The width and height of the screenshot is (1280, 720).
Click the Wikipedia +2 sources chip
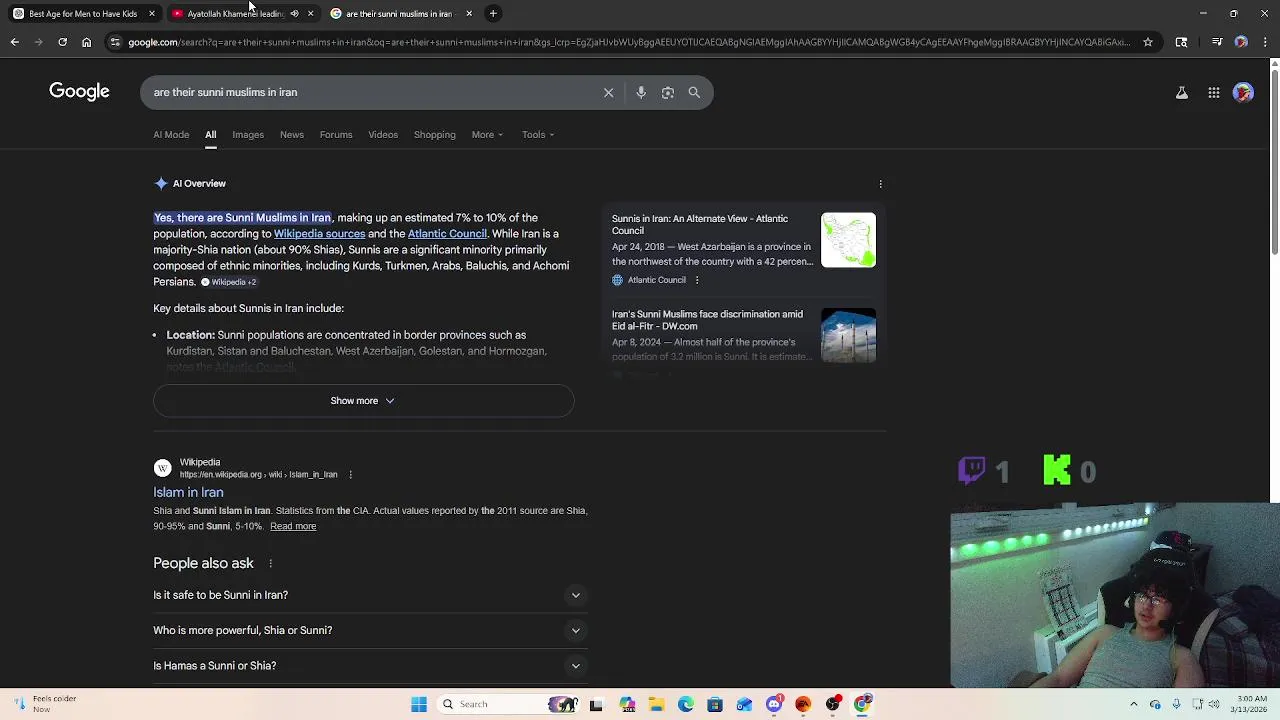point(229,282)
